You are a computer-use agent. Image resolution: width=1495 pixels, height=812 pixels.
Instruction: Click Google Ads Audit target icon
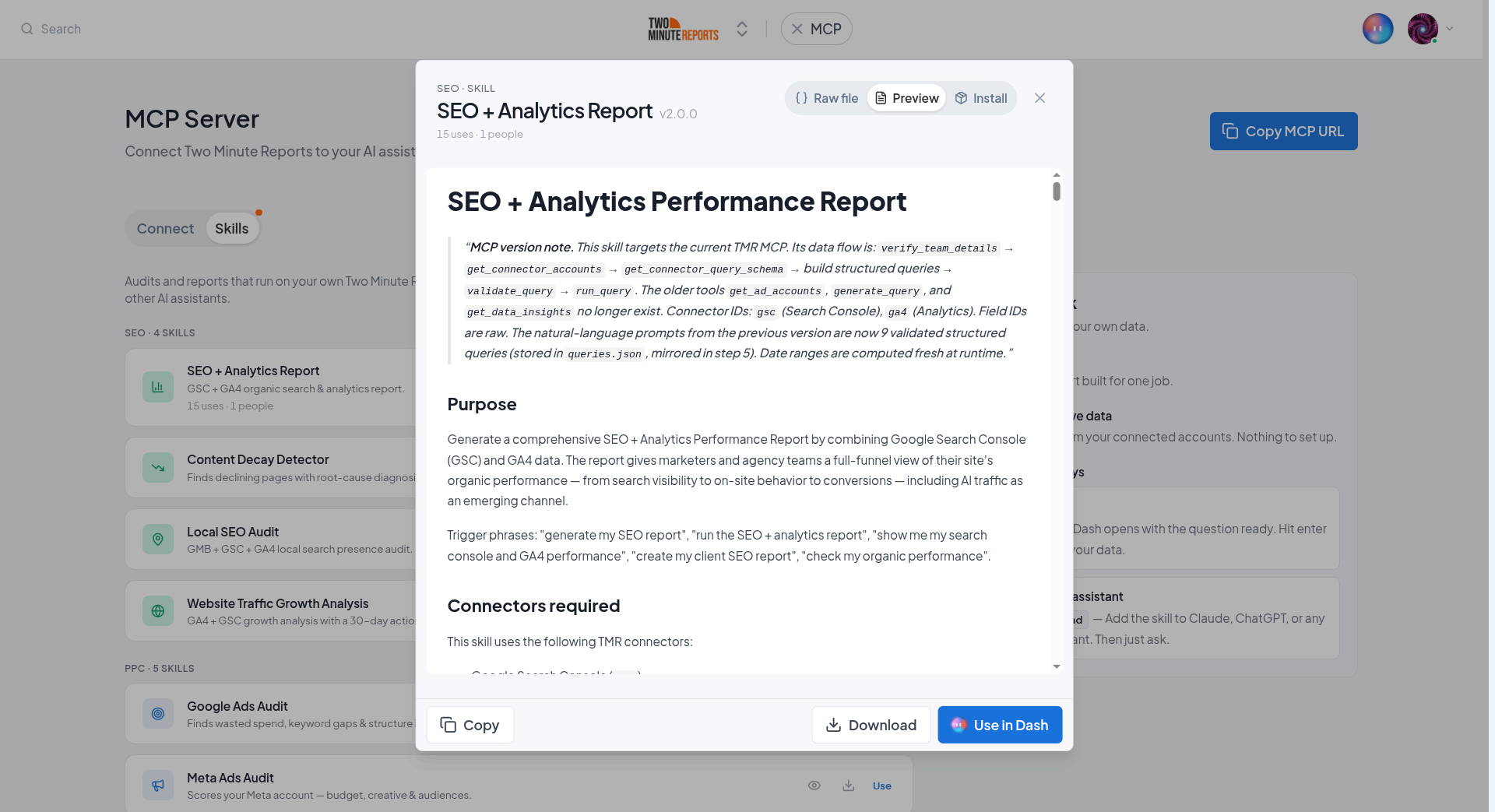pyautogui.click(x=158, y=714)
